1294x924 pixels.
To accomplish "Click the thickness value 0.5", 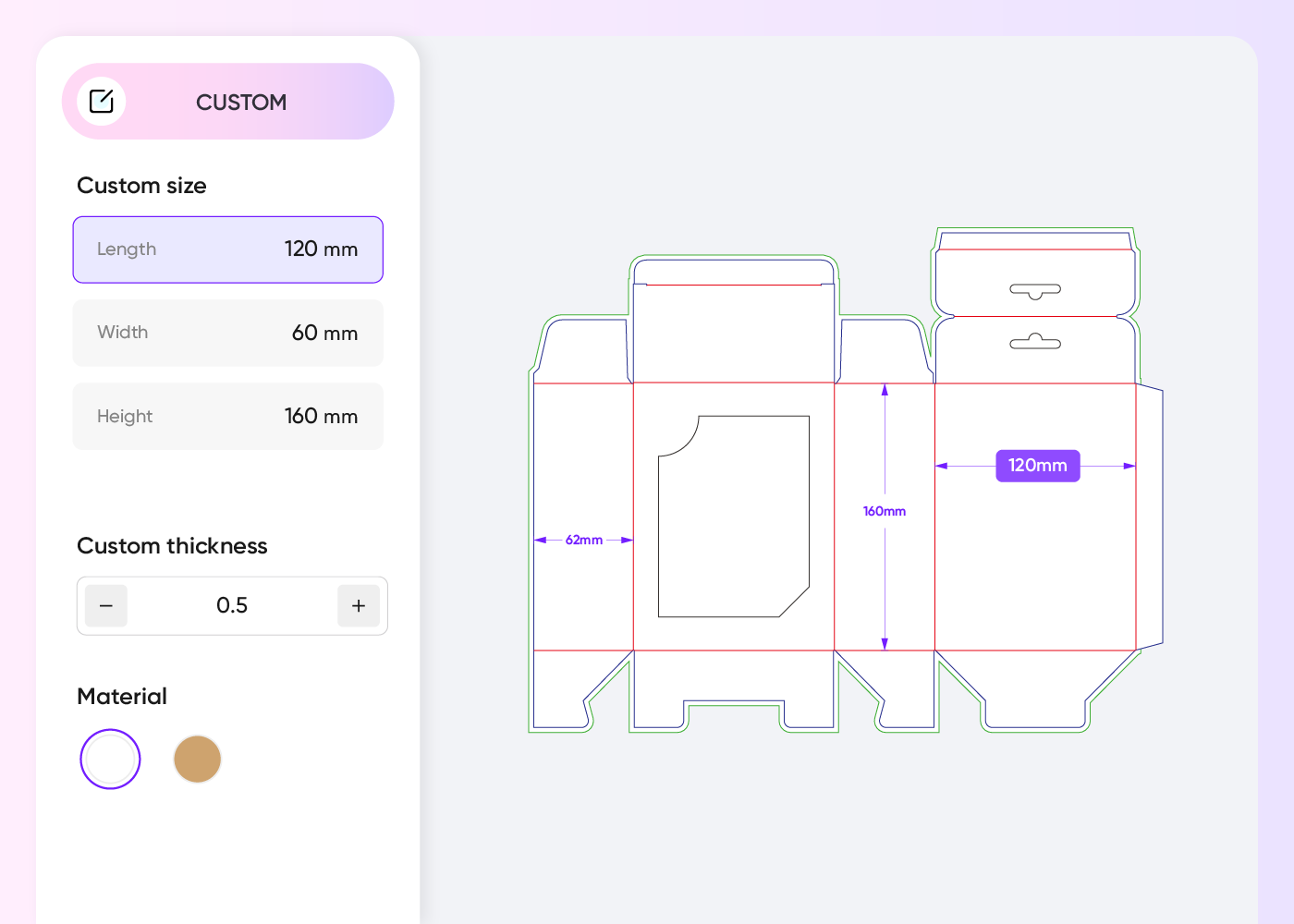I will pos(232,606).
